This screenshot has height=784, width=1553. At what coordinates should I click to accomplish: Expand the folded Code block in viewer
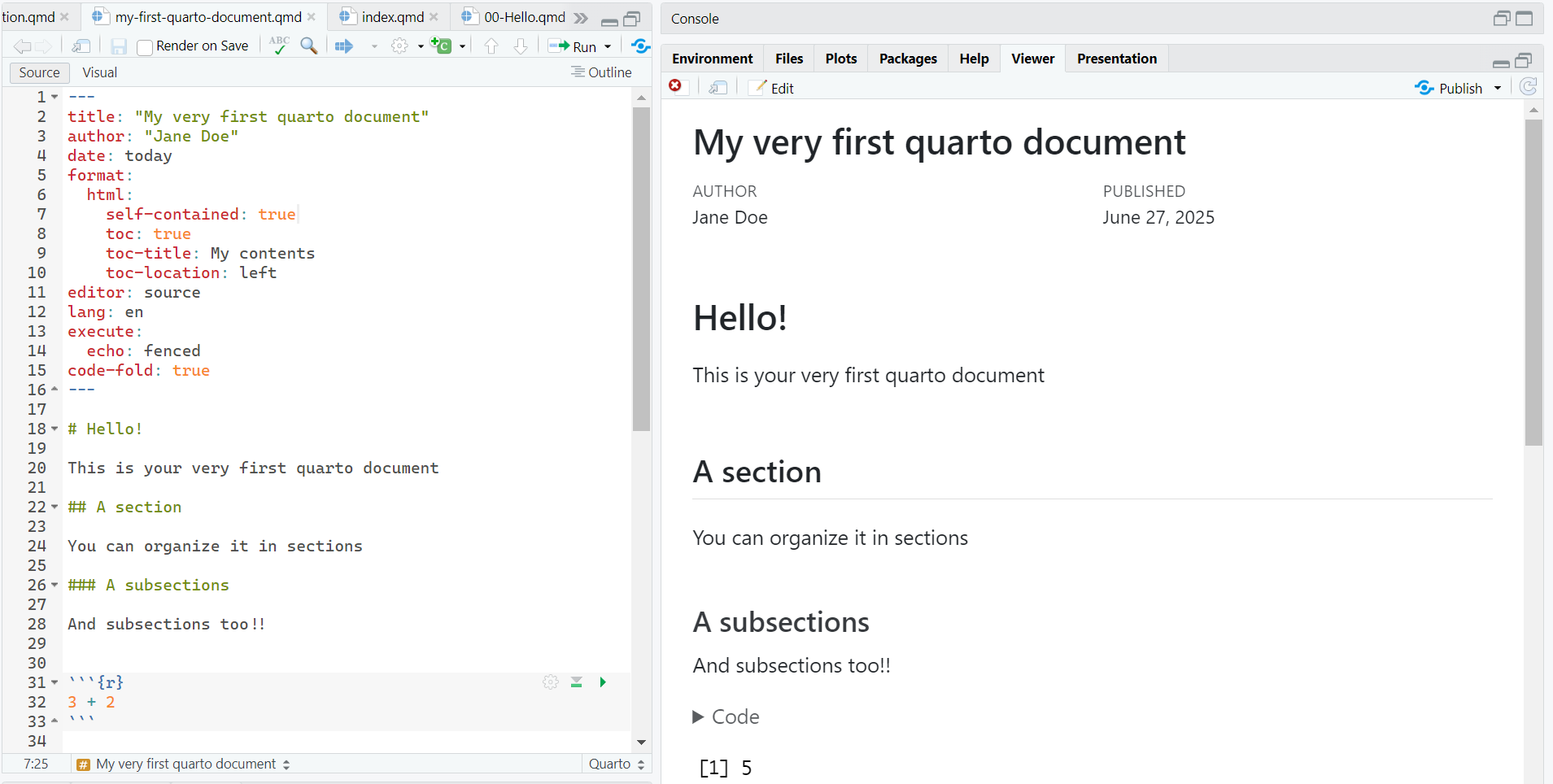click(726, 716)
